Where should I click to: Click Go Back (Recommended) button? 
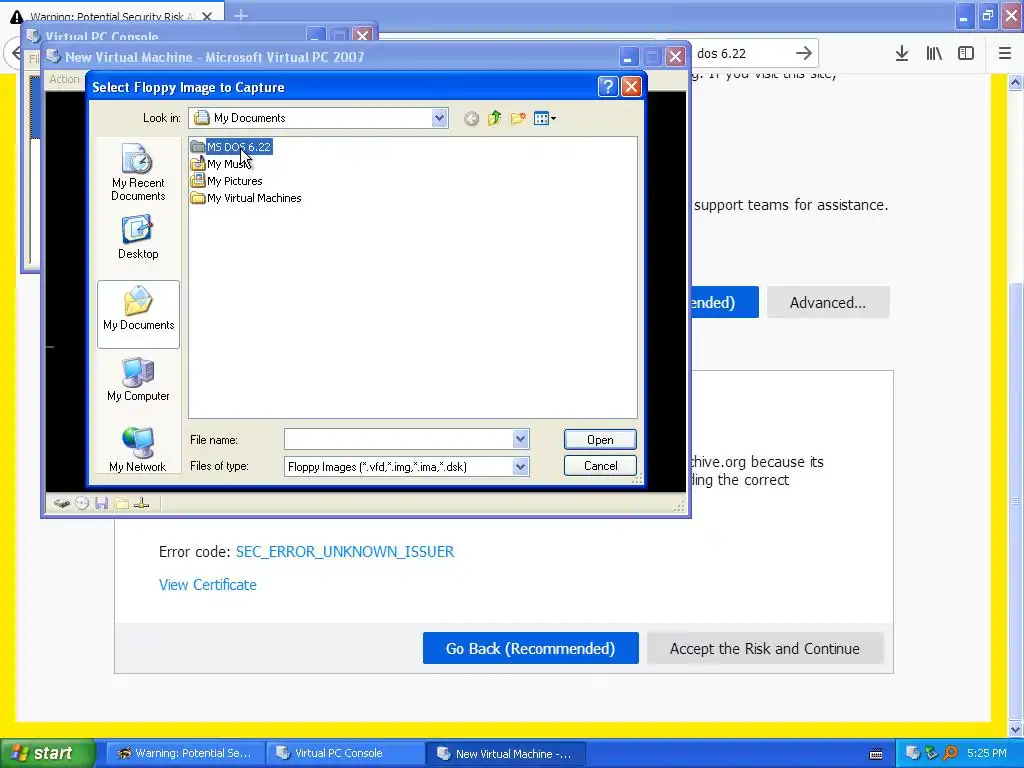click(530, 648)
